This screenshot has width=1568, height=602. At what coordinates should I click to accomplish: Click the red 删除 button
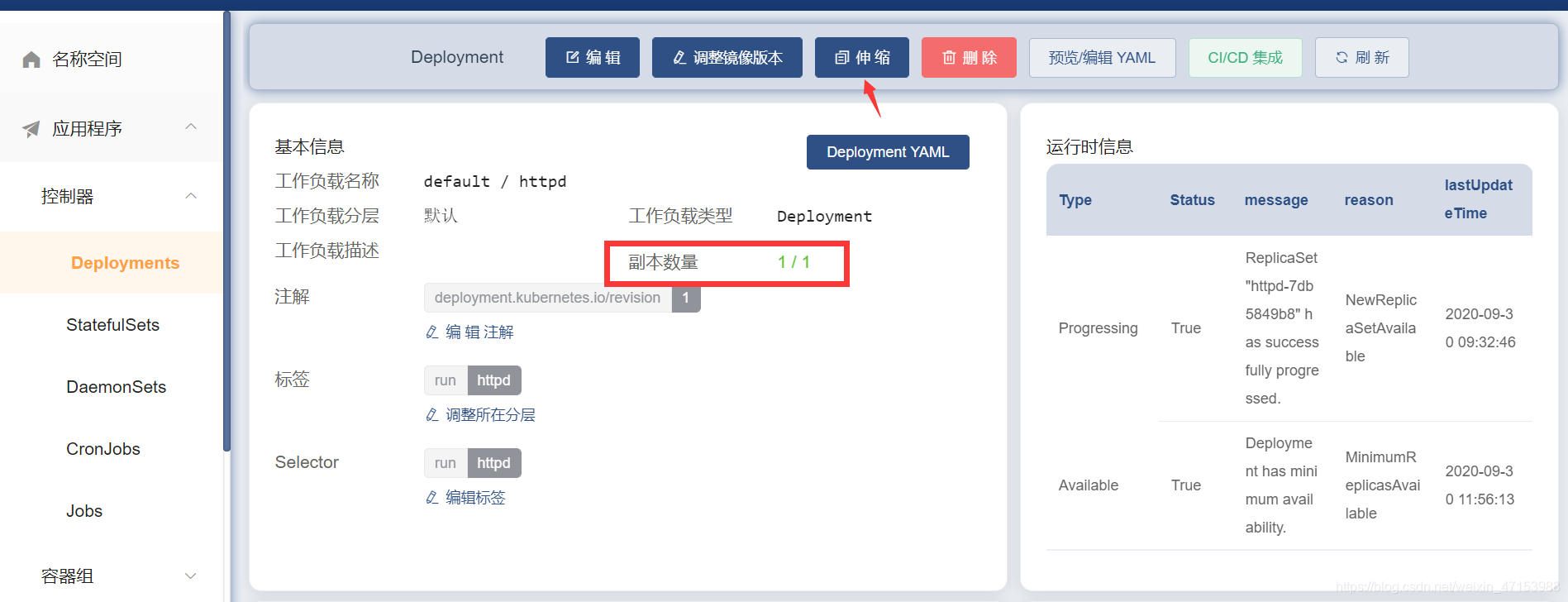(x=969, y=58)
